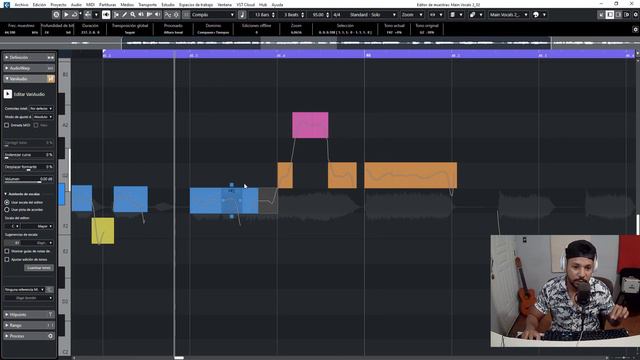Click the Hitpoints filter icon
Image resolution: width=640 pixels, height=360 pixels.
click(x=51, y=315)
